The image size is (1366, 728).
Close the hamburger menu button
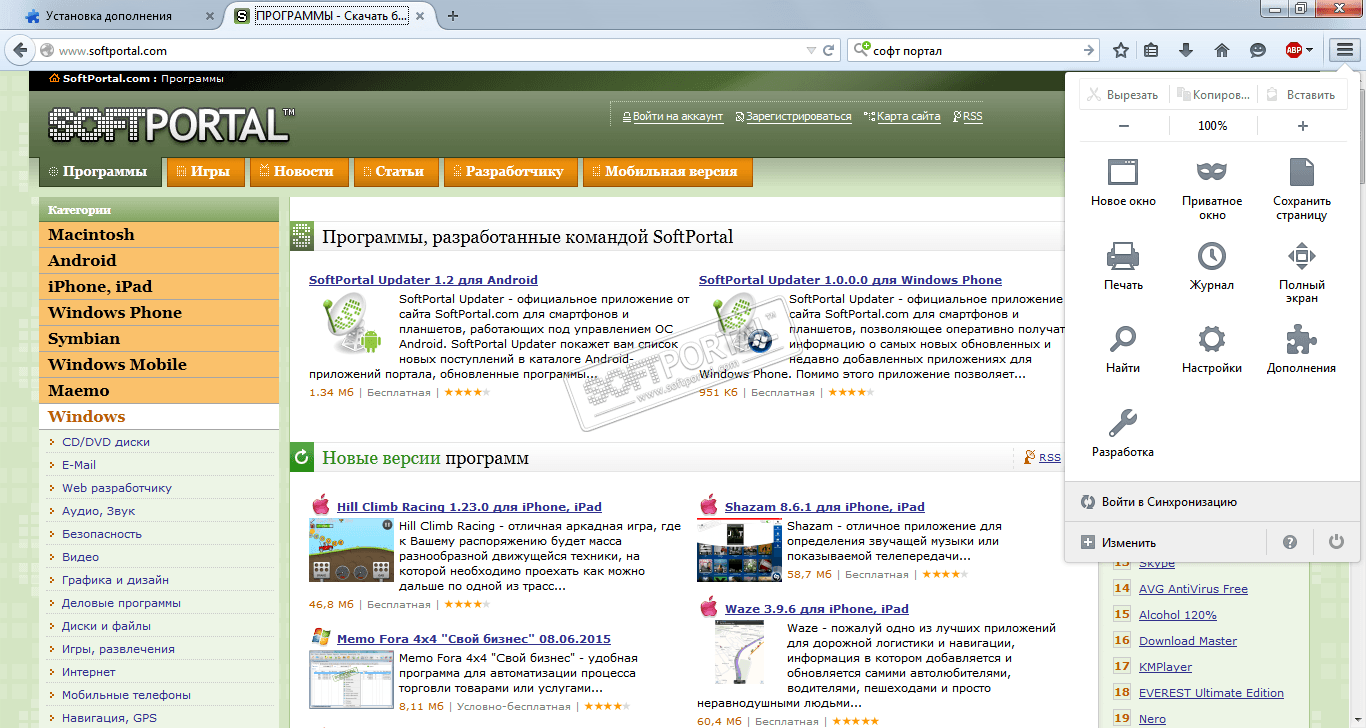(1345, 50)
